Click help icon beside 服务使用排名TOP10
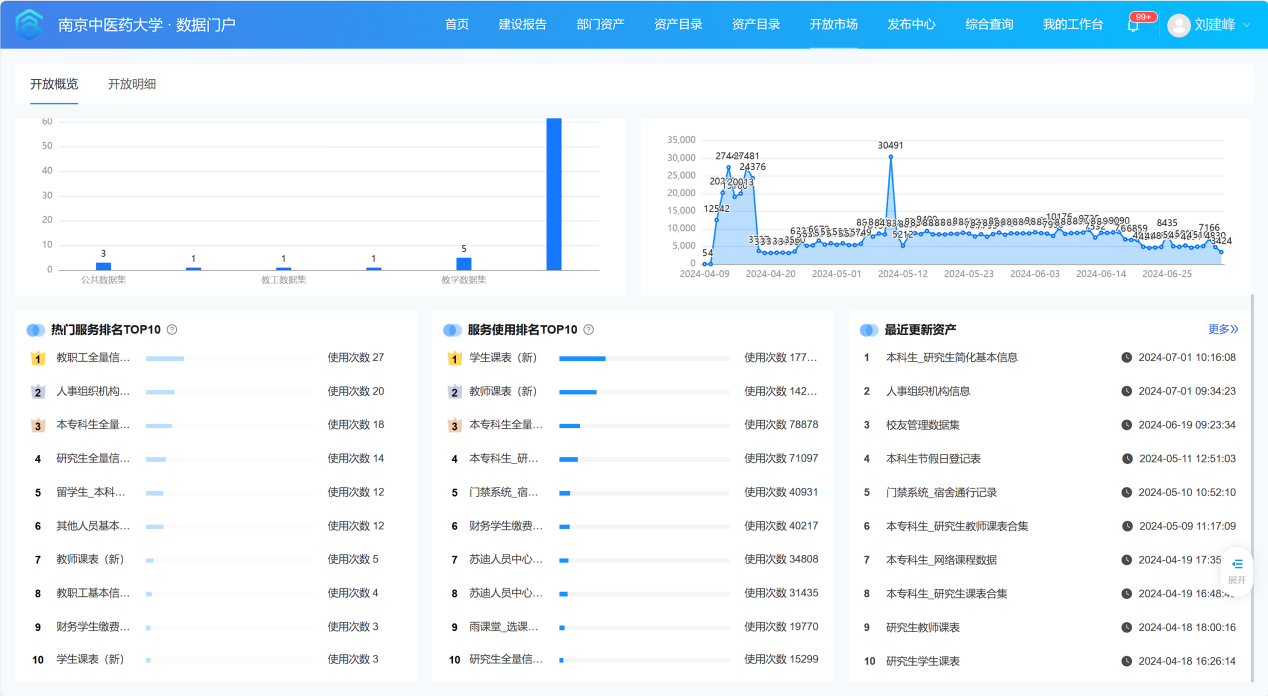Image resolution: width=1268 pixels, height=696 pixels. pos(588,329)
